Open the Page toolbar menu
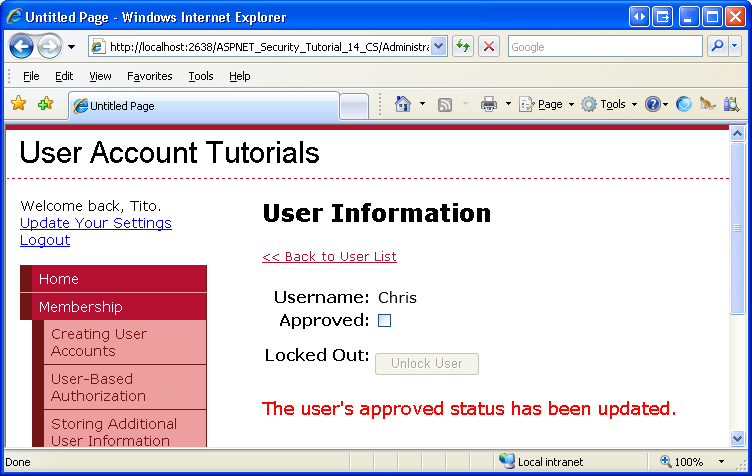 [547, 104]
